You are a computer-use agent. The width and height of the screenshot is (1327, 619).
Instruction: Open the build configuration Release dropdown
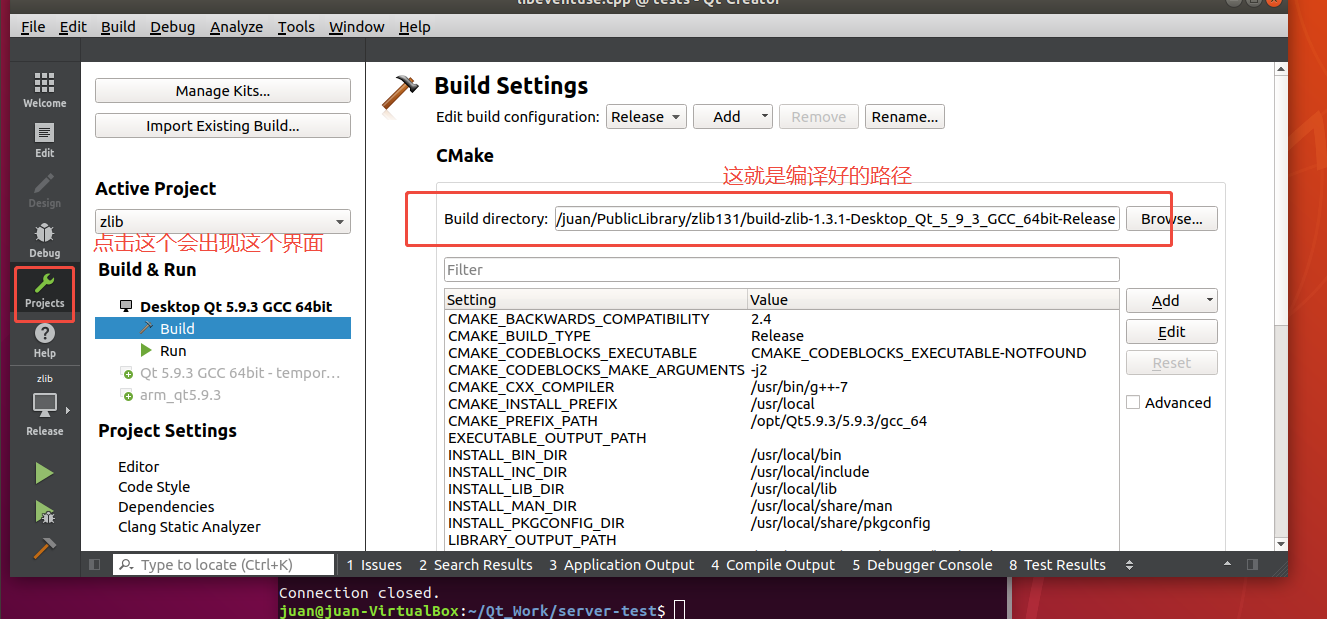(646, 117)
